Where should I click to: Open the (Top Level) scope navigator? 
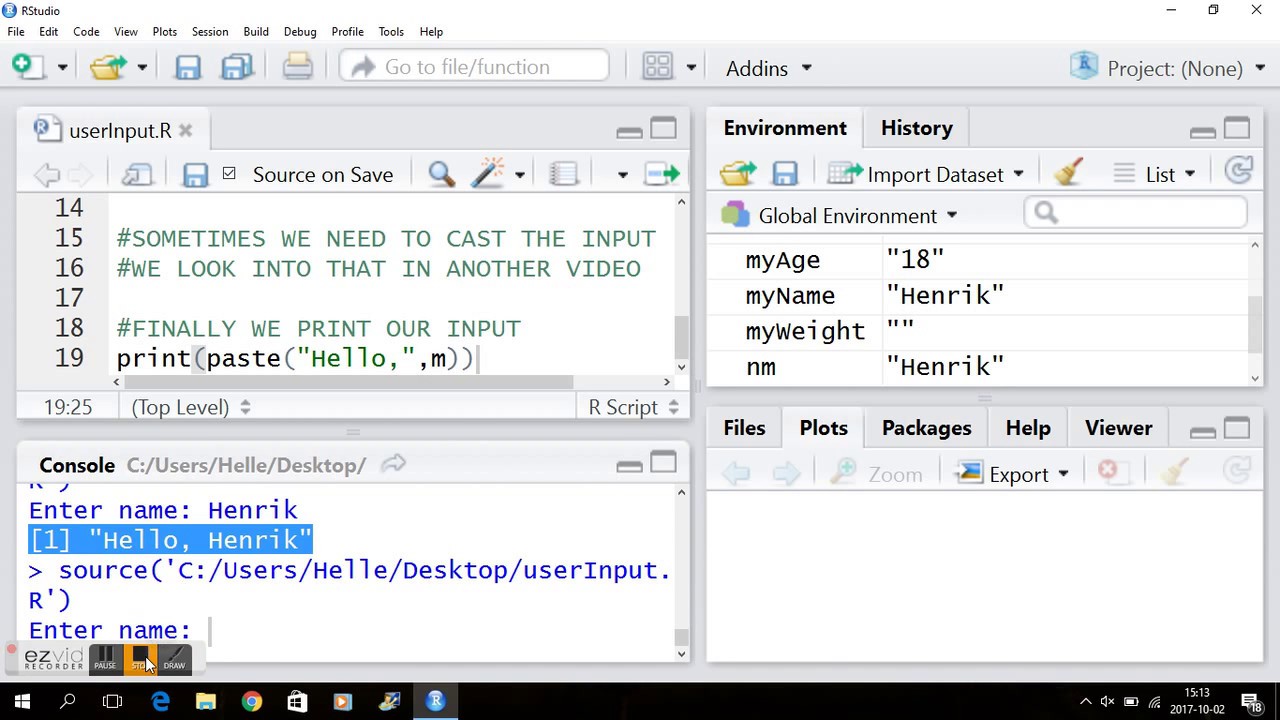[190, 407]
